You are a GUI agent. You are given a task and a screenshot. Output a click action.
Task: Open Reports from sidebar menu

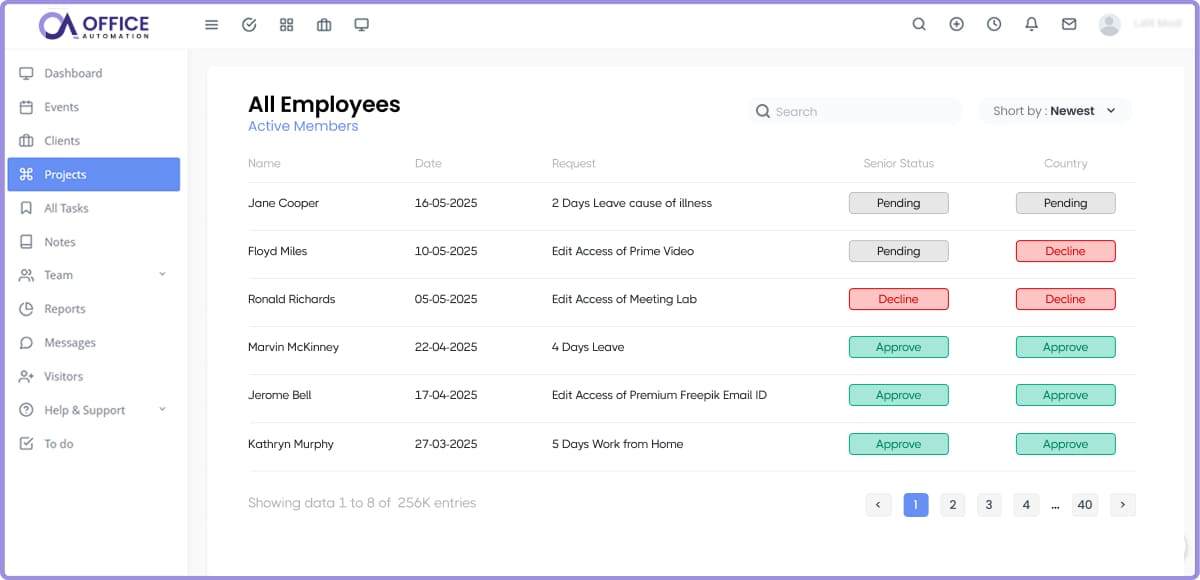pyautogui.click(x=65, y=309)
